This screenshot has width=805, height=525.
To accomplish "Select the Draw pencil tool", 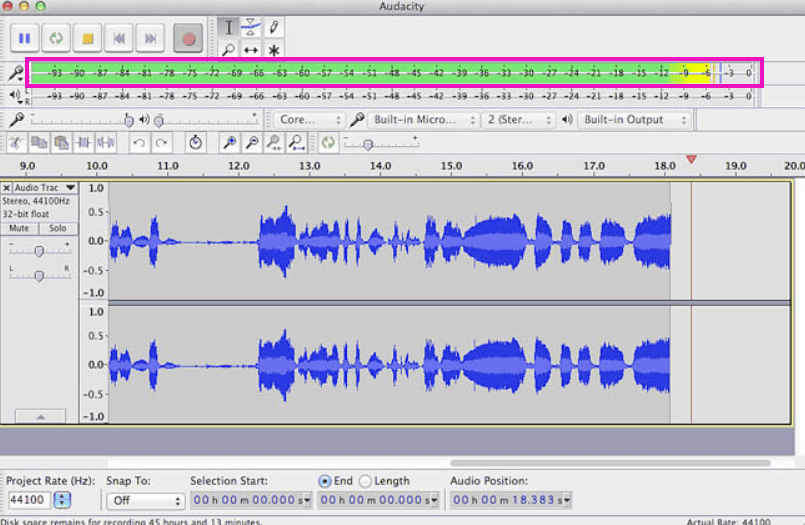I will 273,27.
